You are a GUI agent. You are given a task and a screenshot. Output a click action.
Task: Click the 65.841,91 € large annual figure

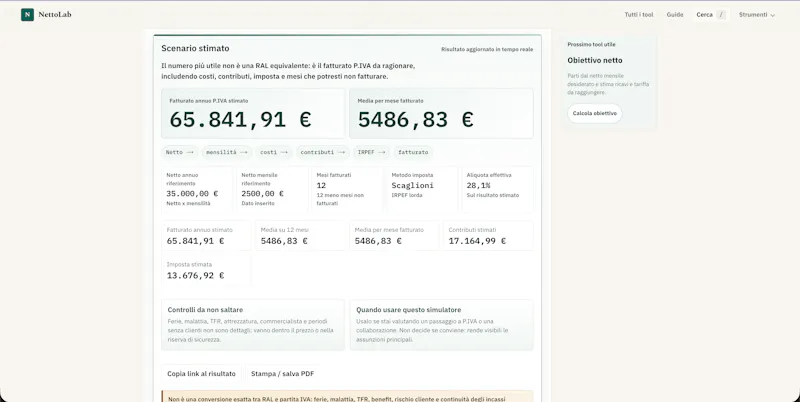[x=240, y=119]
